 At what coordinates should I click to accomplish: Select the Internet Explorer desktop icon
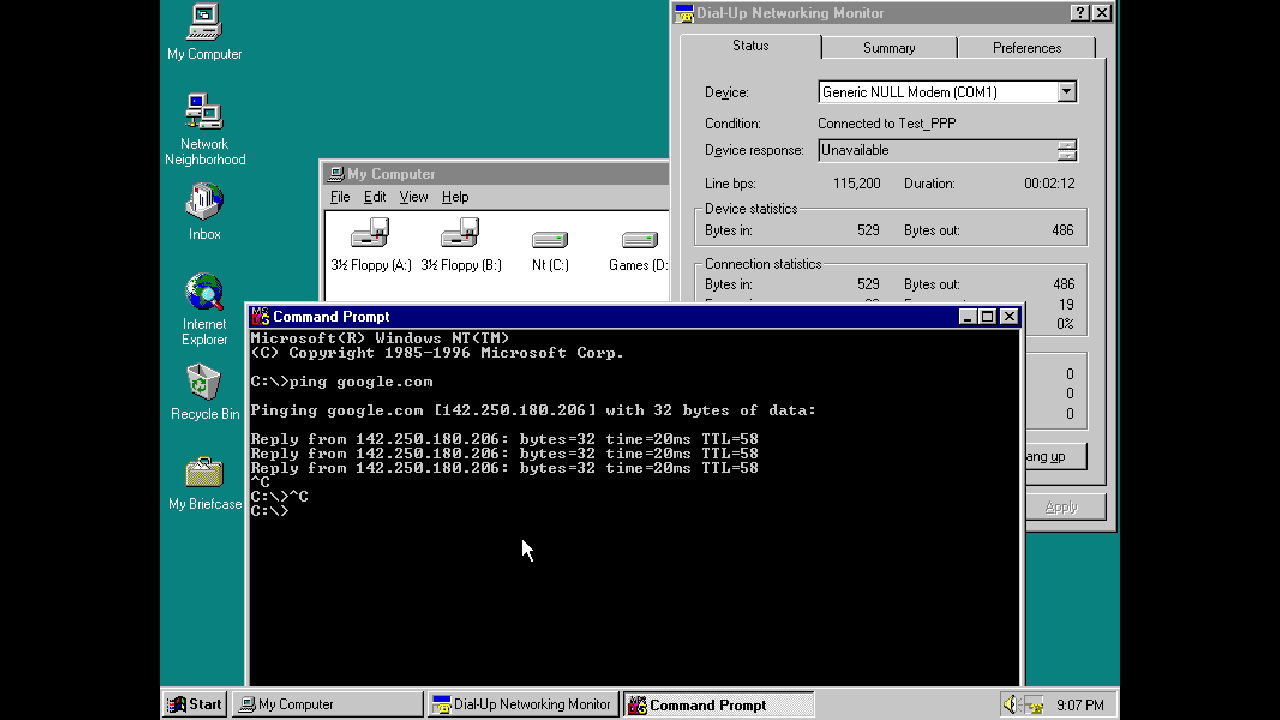[x=204, y=310]
